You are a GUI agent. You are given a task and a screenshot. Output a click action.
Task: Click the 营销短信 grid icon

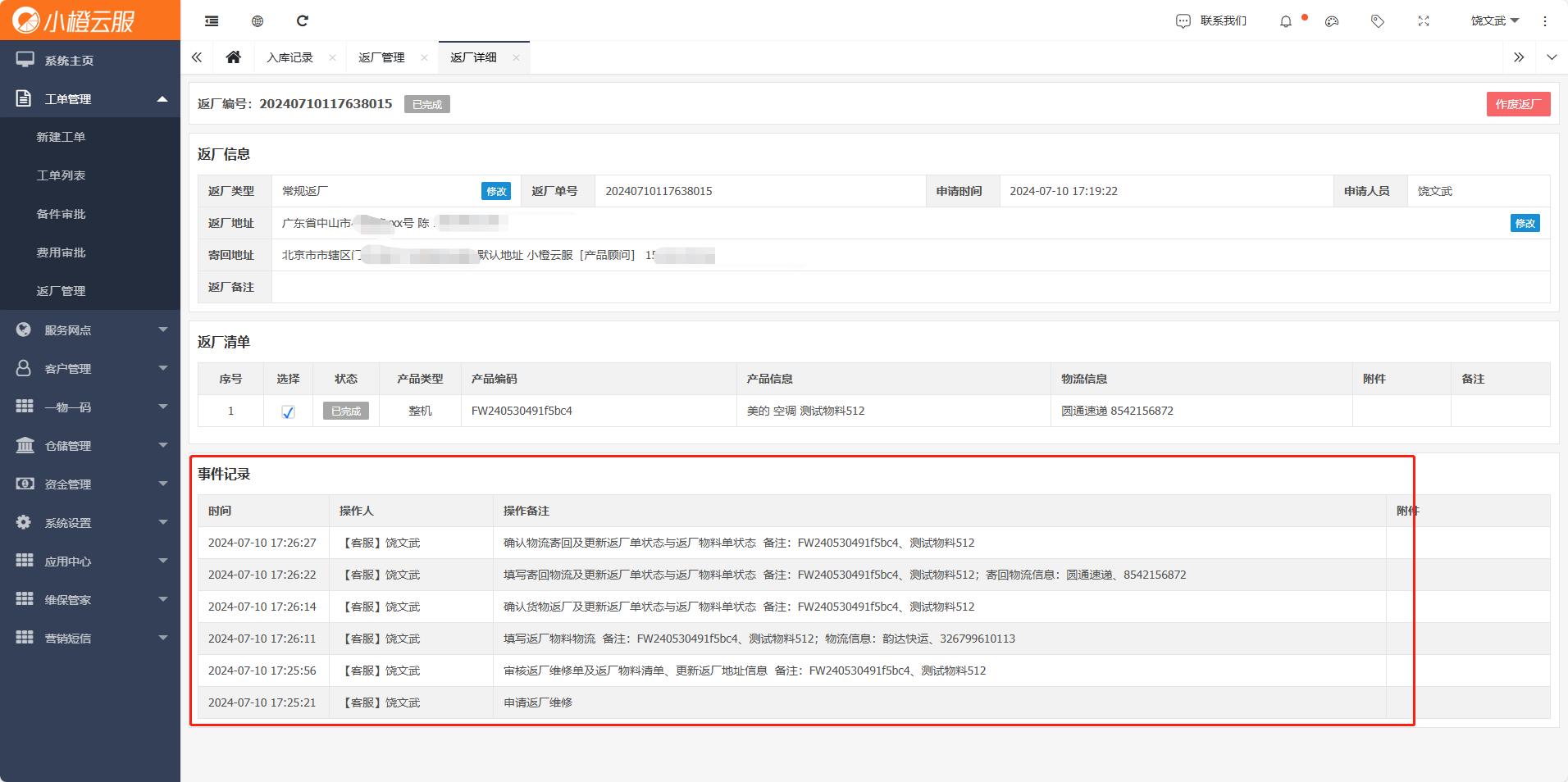point(25,638)
